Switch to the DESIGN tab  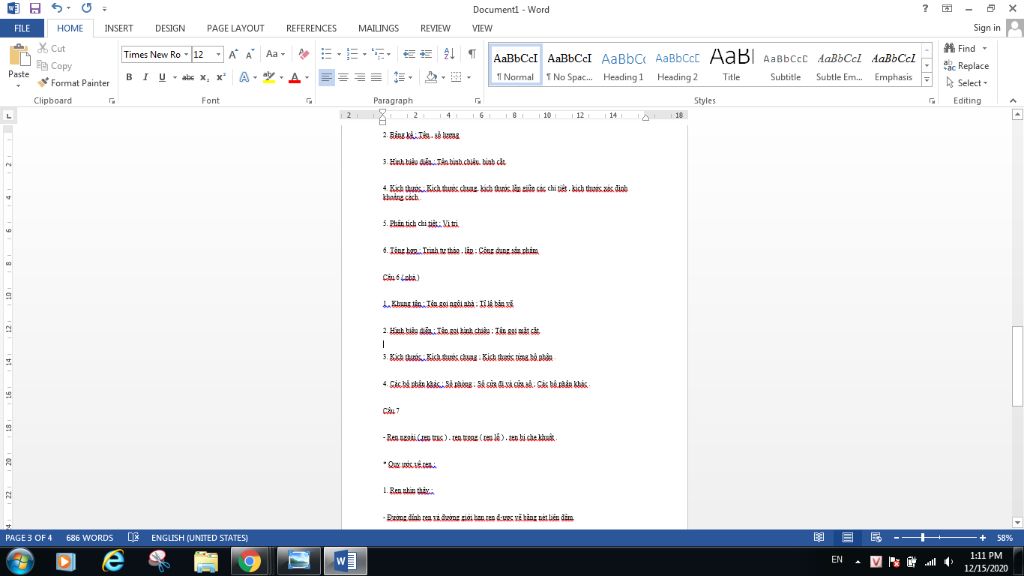[170, 28]
